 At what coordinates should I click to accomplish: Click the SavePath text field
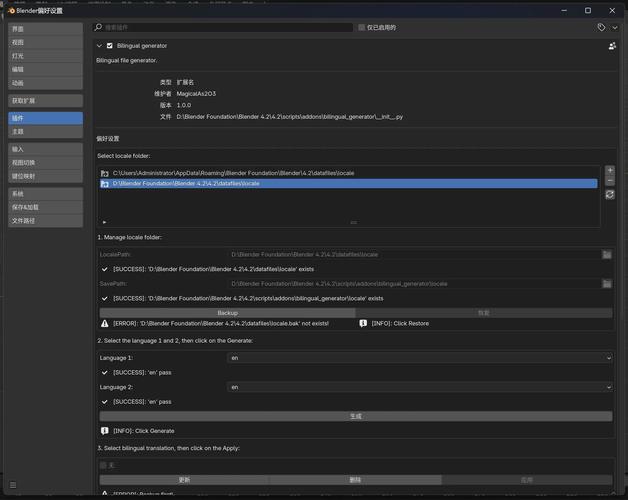(x=414, y=284)
